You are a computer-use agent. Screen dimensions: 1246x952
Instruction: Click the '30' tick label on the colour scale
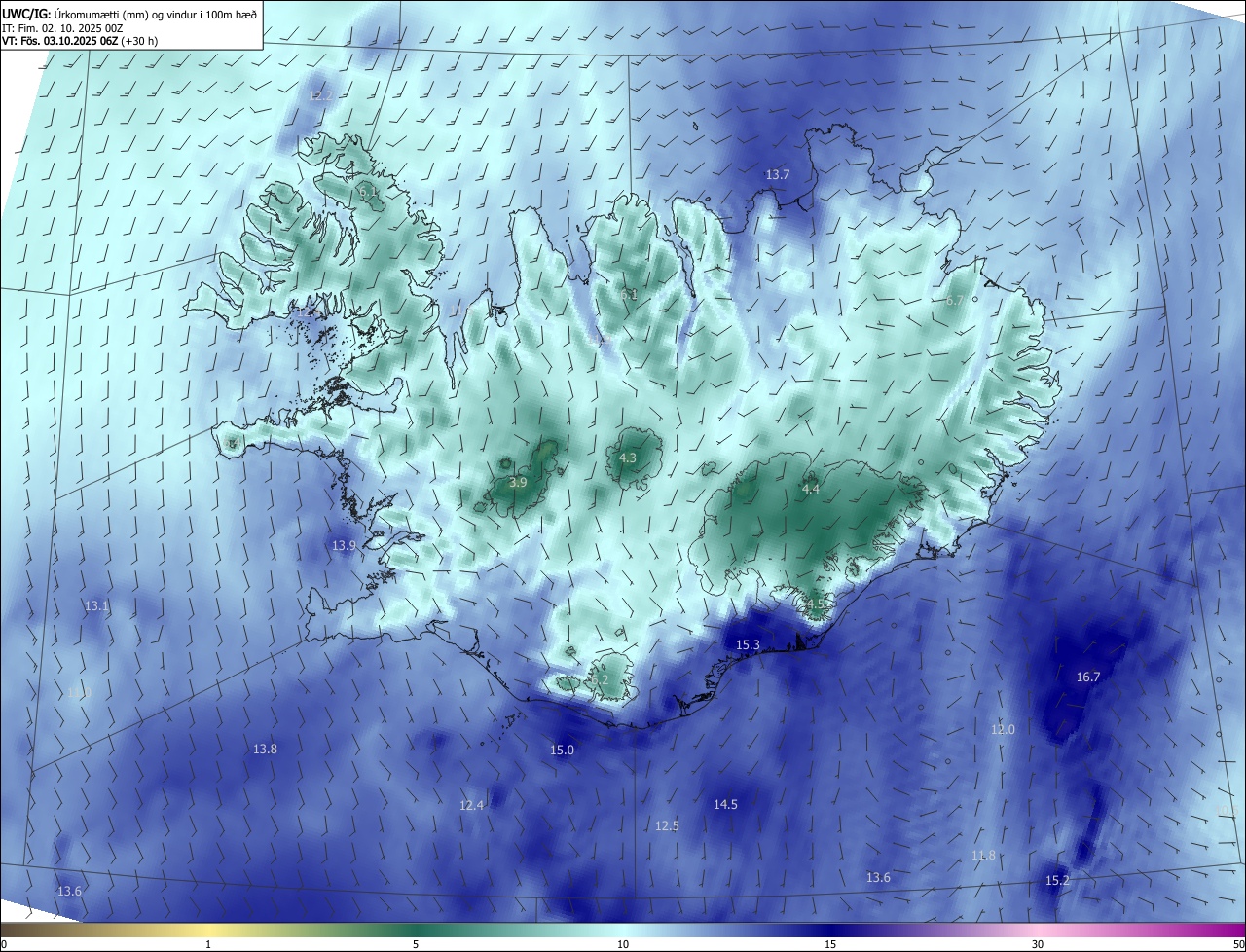click(1038, 944)
